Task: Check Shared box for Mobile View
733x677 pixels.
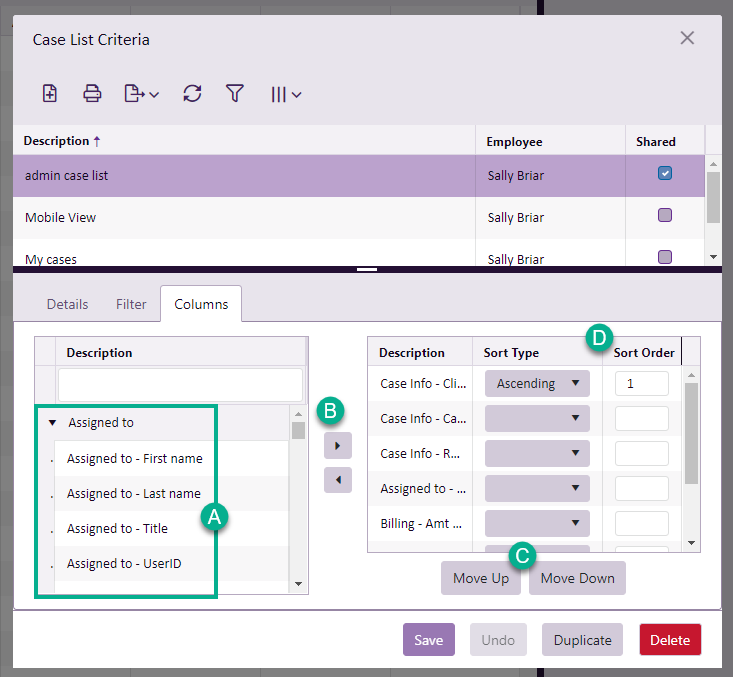Action: pyautogui.click(x=665, y=215)
